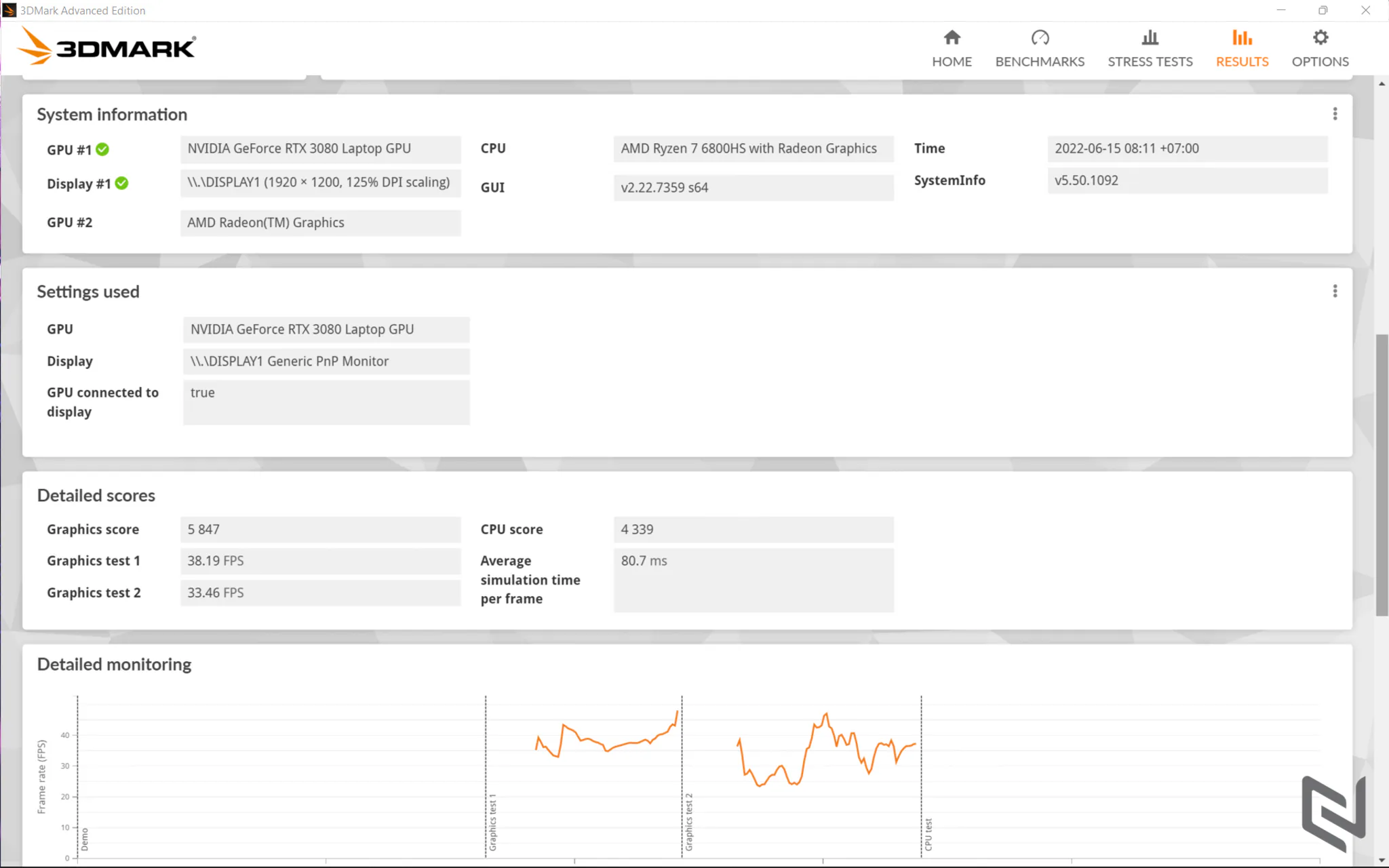
Task: Click the Graphics score value 5 847
Action: (321, 530)
